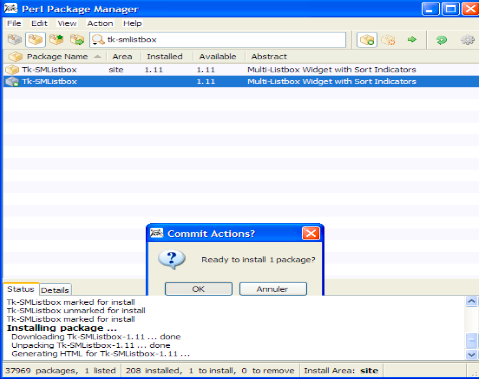Click package icon of site Tk-SMListbox row
This screenshot has height=379, width=479.
pyautogui.click(x=12, y=70)
